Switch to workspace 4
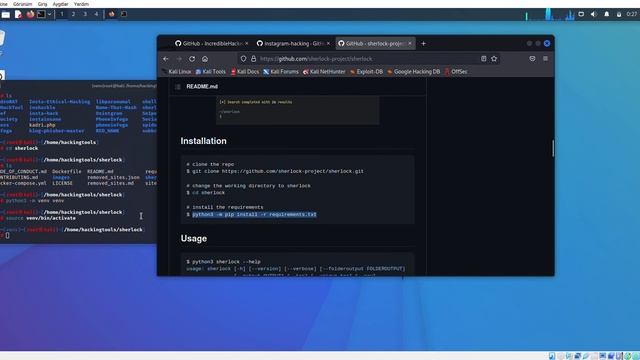 click(96, 14)
